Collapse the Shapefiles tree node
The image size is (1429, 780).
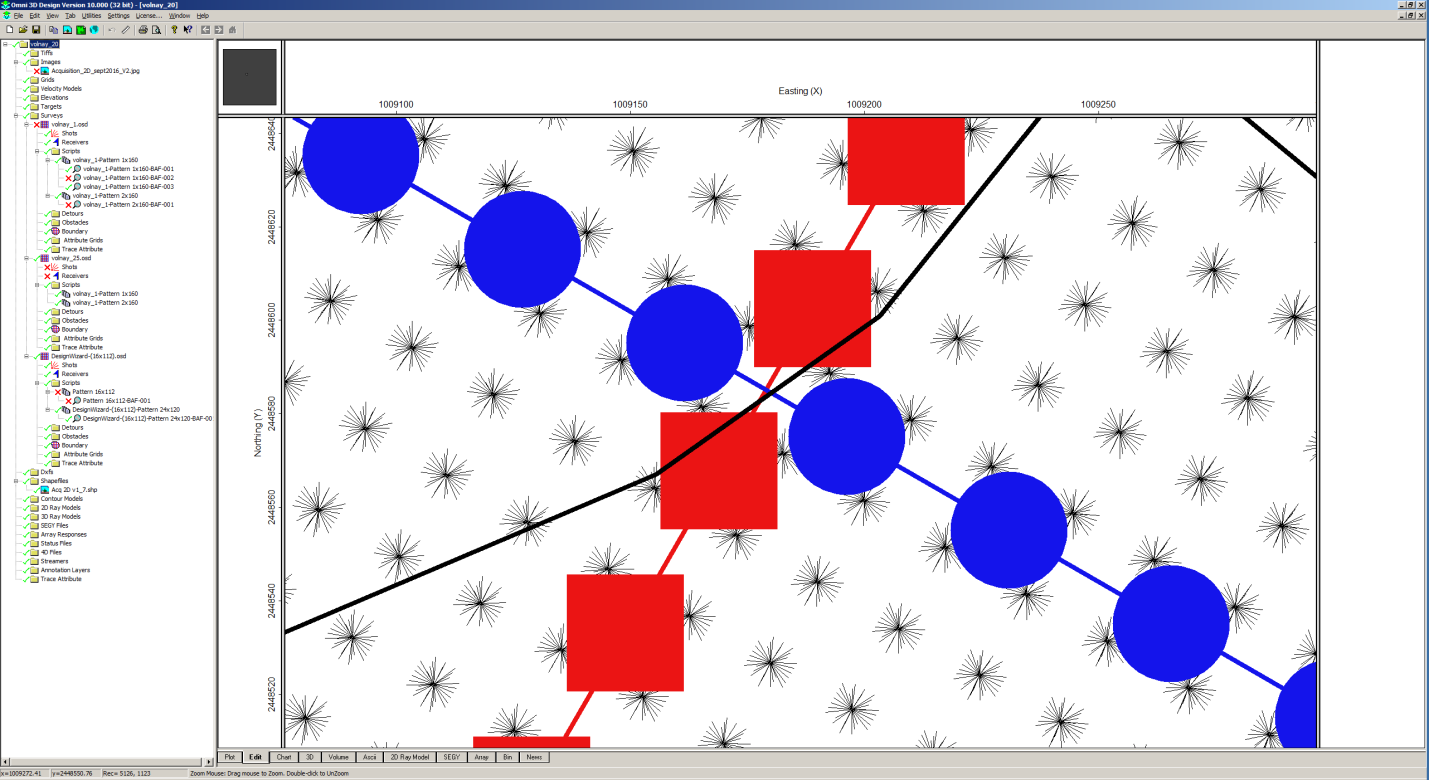[16, 481]
